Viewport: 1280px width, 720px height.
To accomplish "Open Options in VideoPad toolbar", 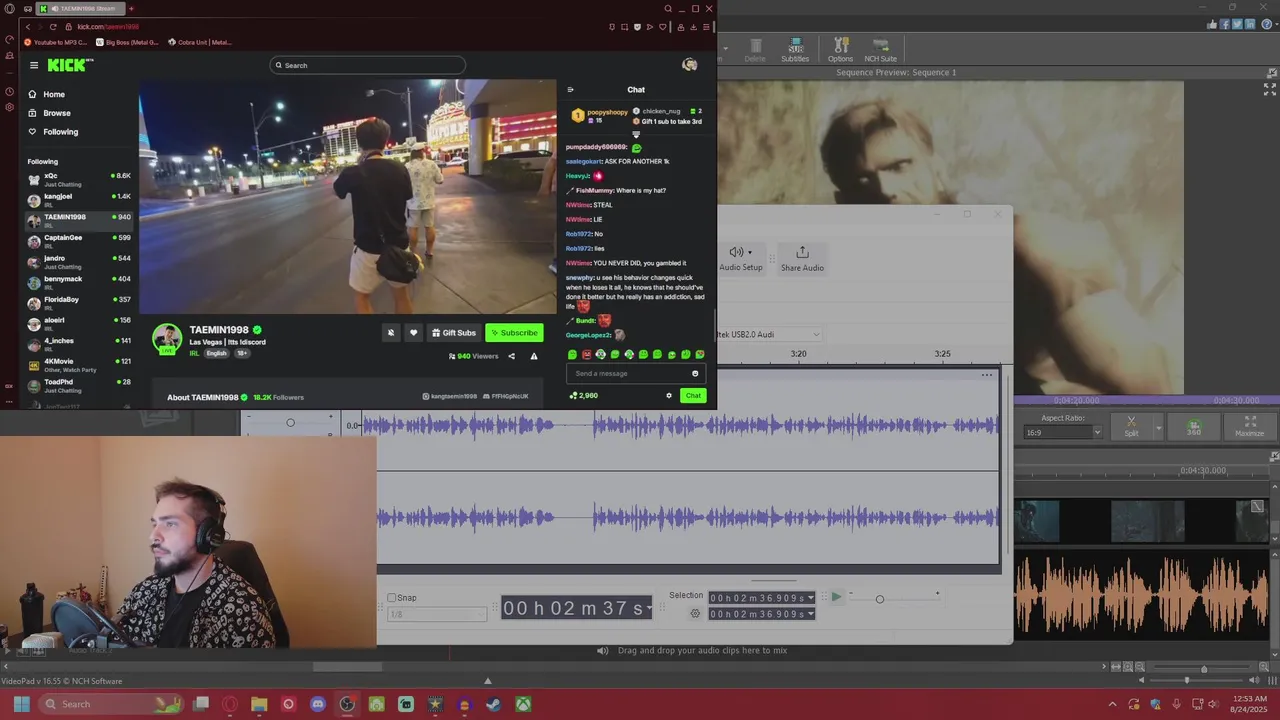I will [840, 50].
